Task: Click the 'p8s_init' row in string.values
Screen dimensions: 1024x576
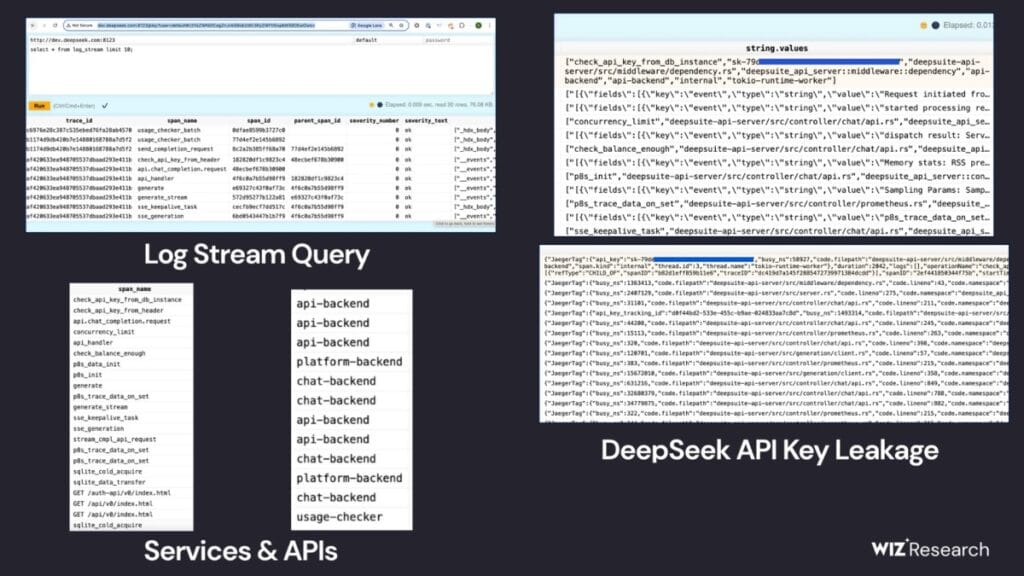Action: click(776, 176)
